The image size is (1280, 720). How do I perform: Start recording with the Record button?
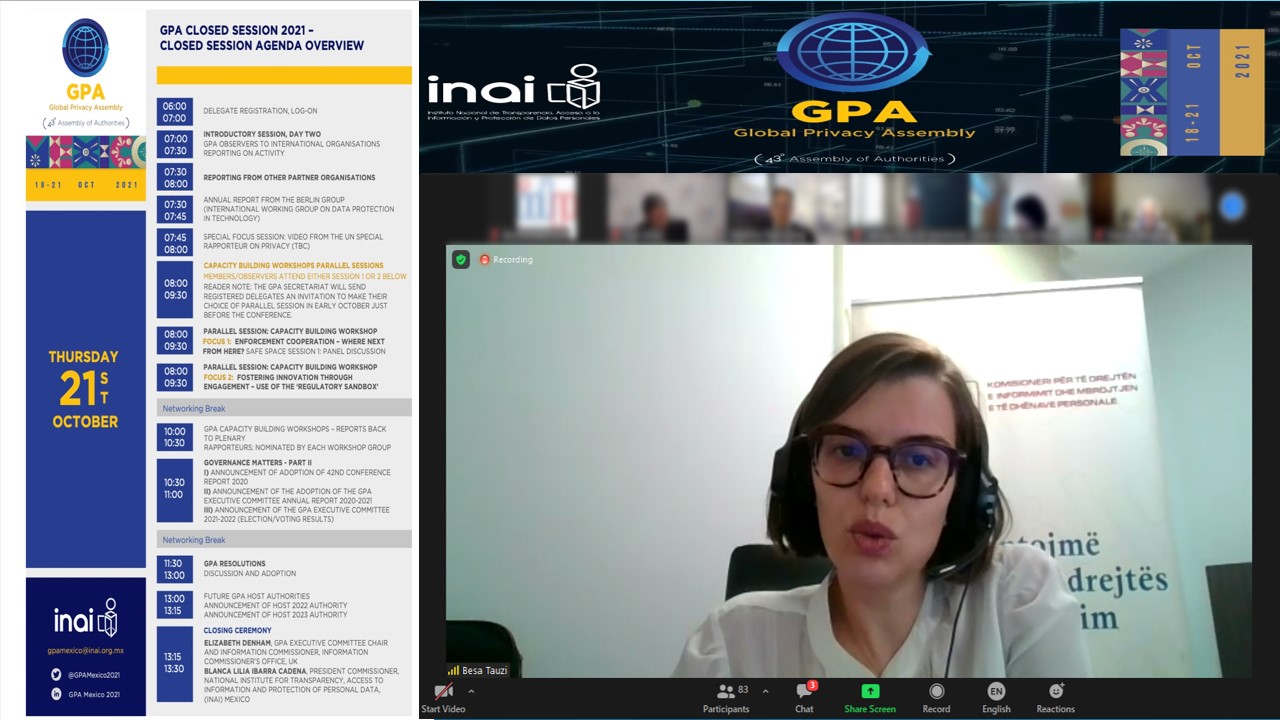tap(936, 692)
